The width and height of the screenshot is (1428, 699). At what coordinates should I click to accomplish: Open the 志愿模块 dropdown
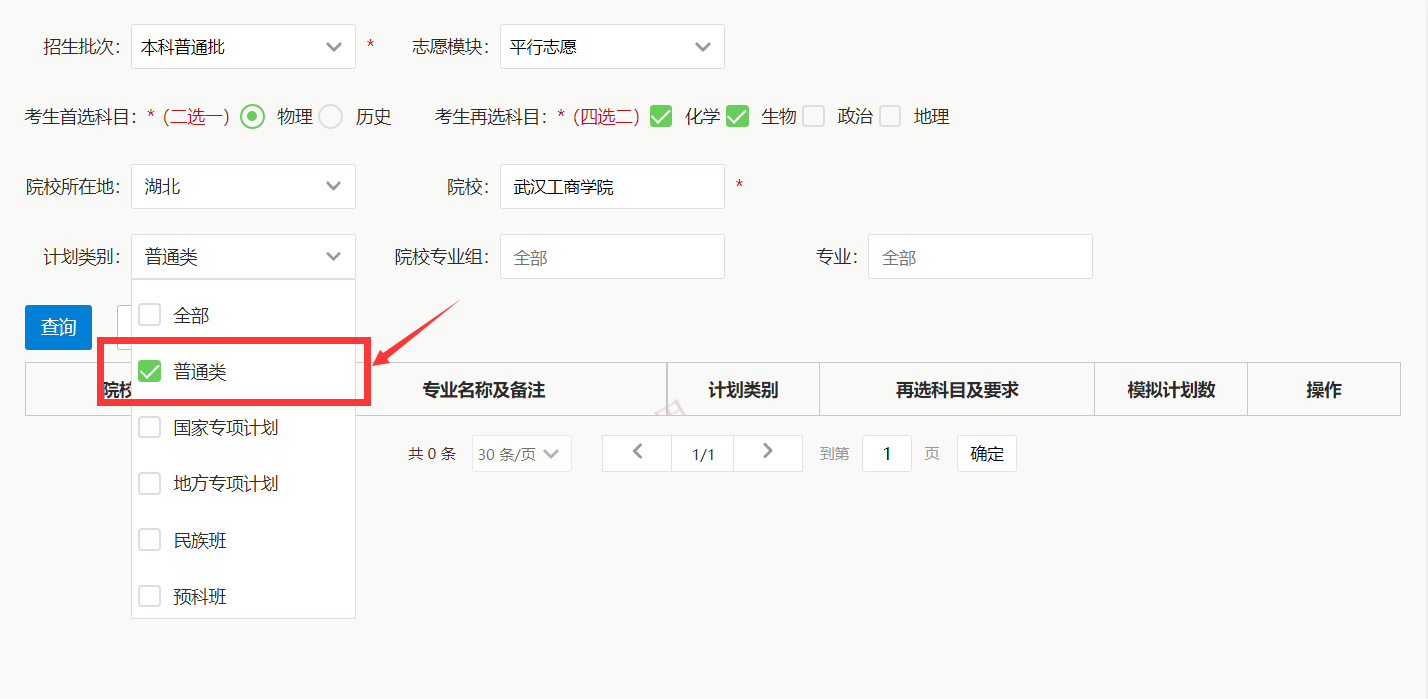611,46
